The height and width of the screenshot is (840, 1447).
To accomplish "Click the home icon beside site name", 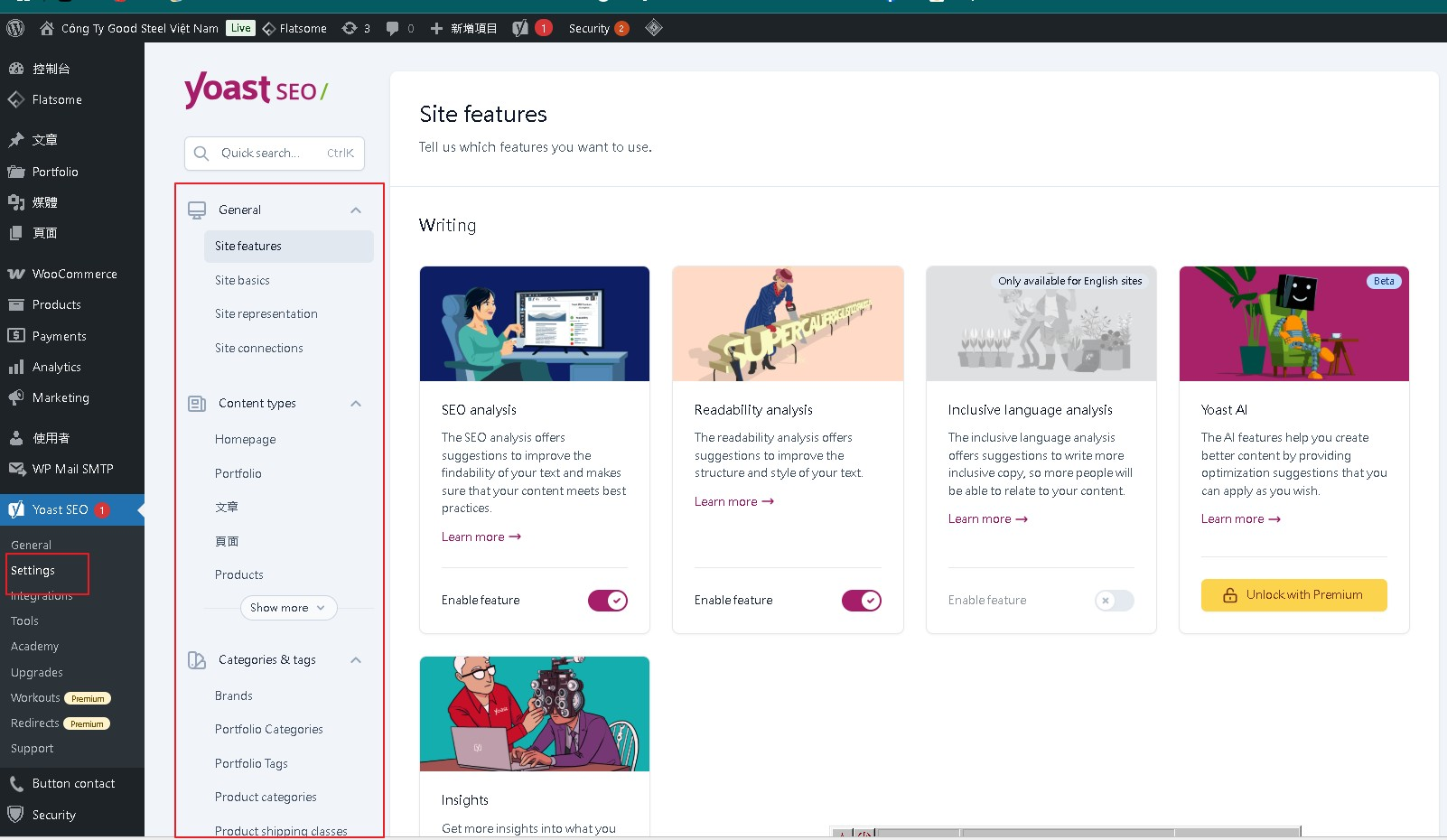I will 47,28.
